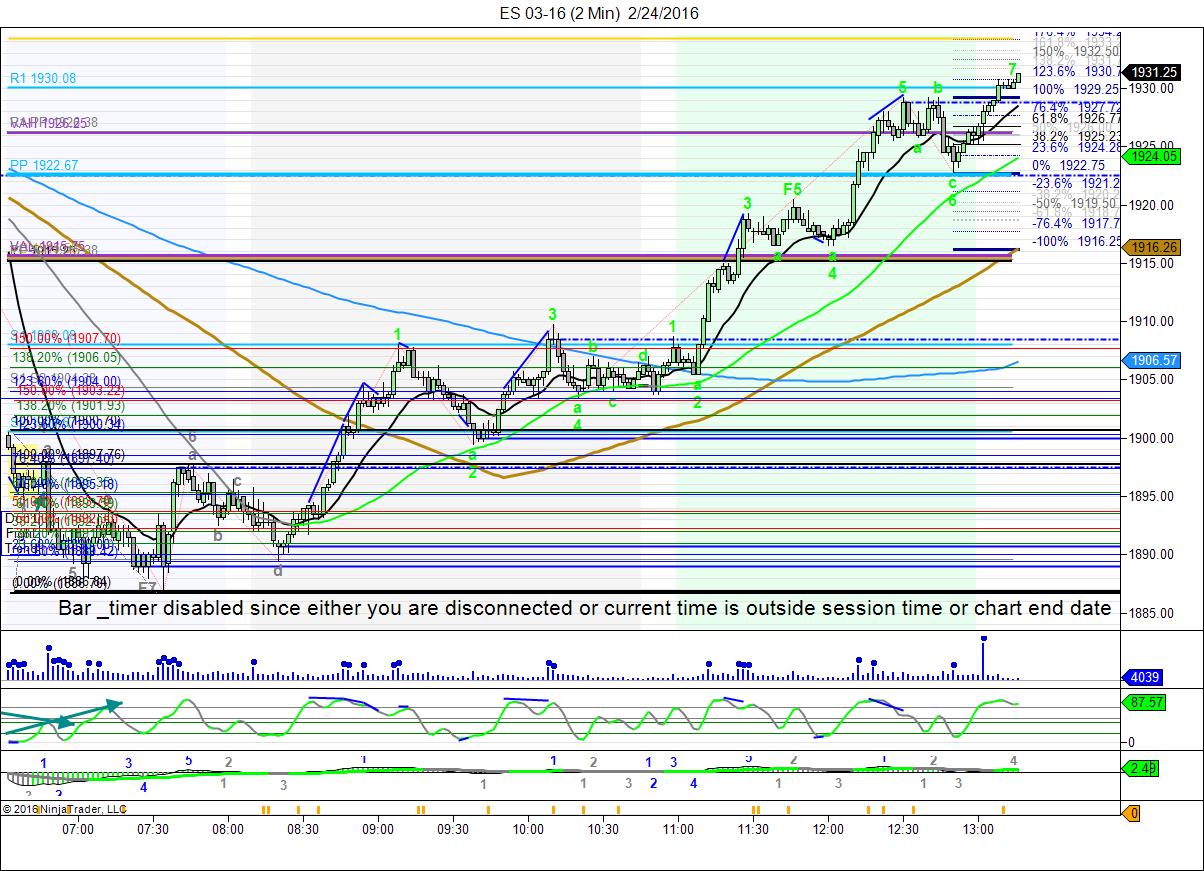Click the 1910.00 price axis label
The width and height of the screenshot is (1204, 871).
(x=1152, y=321)
